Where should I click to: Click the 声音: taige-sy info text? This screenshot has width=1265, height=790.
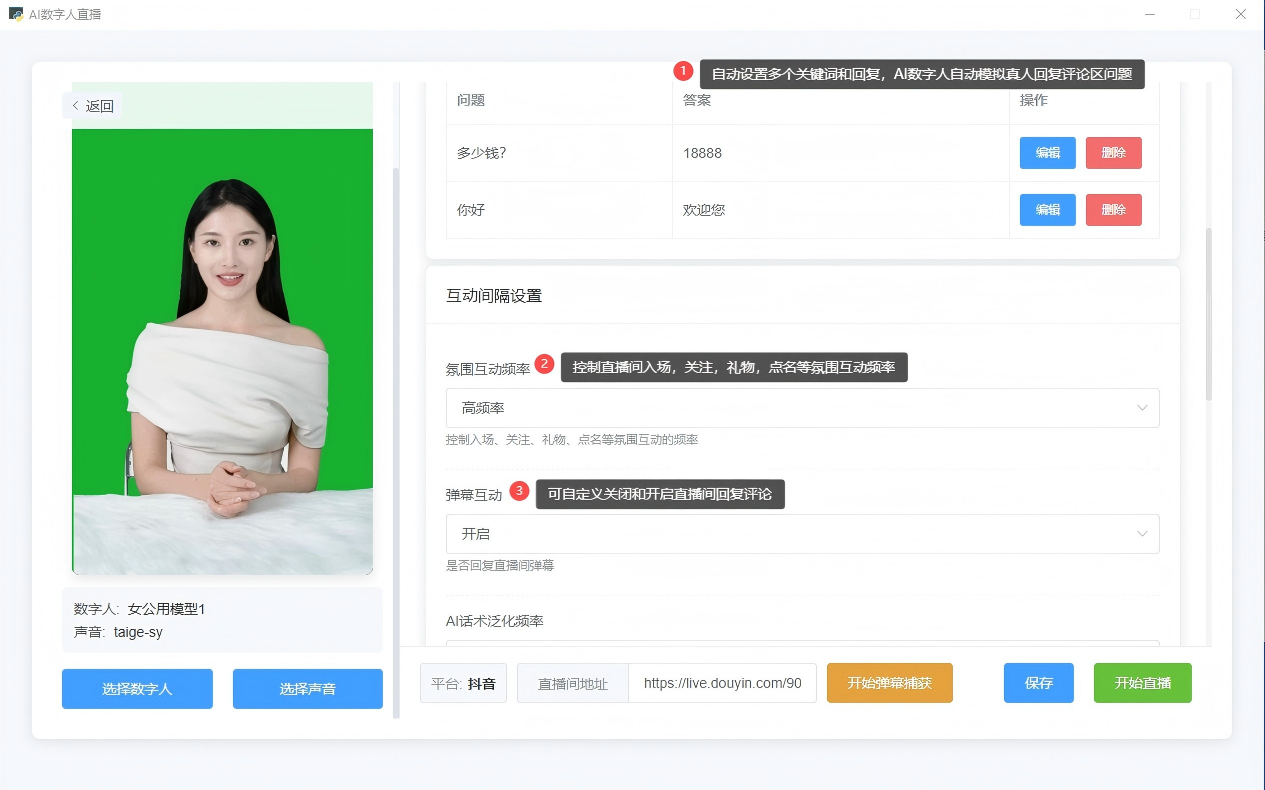coord(118,632)
